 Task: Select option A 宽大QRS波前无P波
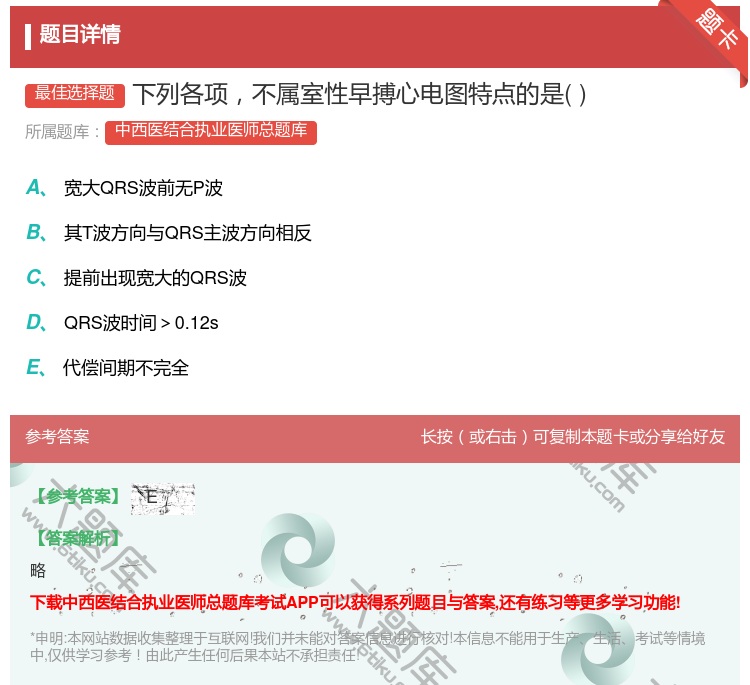pos(124,188)
